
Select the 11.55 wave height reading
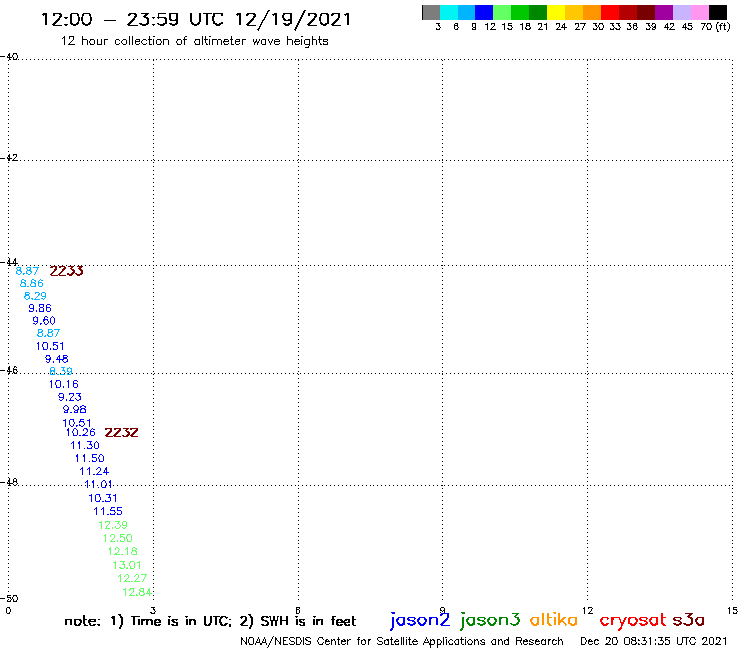point(108,511)
